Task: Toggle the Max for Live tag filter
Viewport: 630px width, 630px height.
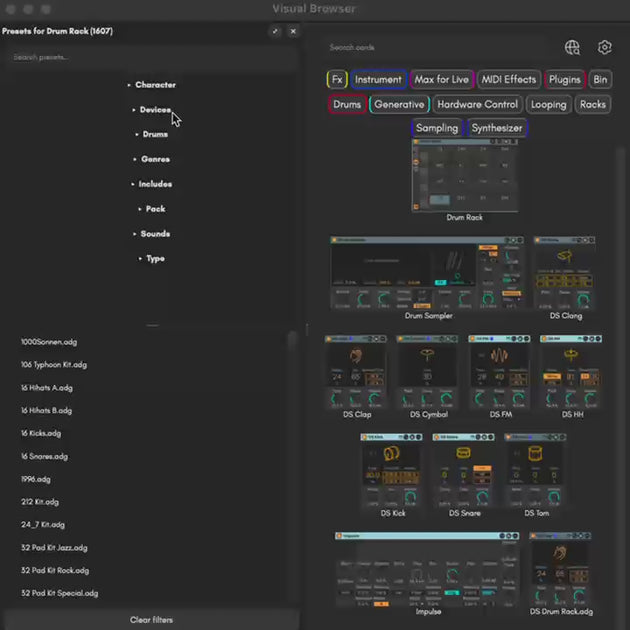Action: click(442, 80)
